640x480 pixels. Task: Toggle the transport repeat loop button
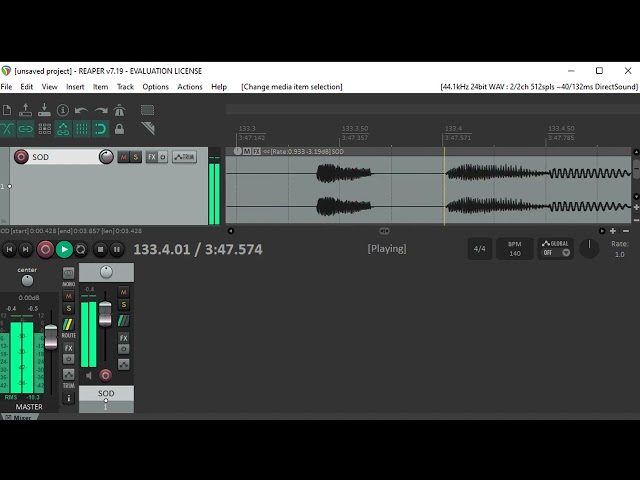tap(81, 249)
